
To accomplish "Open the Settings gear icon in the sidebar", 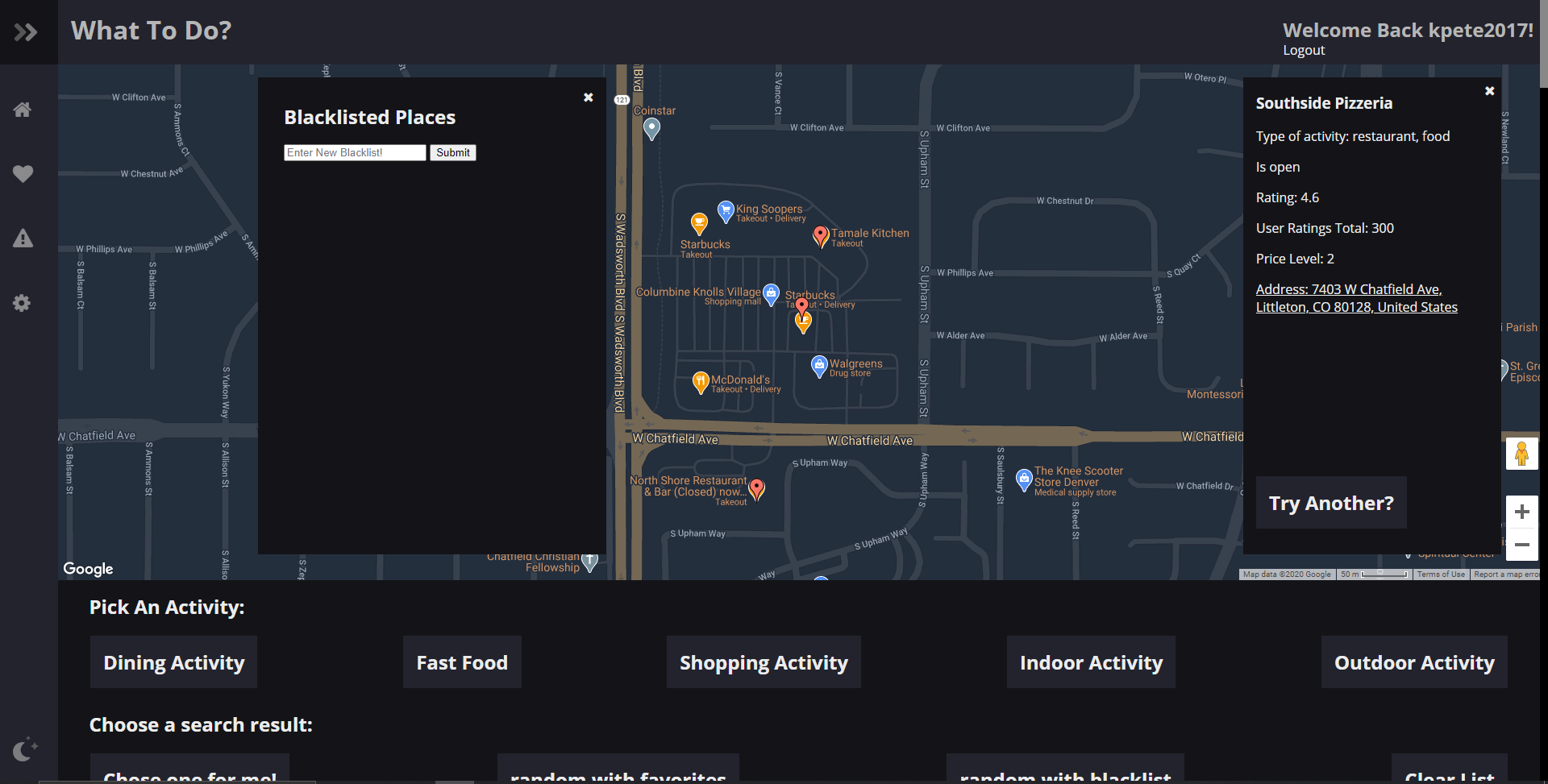I will coord(22,303).
